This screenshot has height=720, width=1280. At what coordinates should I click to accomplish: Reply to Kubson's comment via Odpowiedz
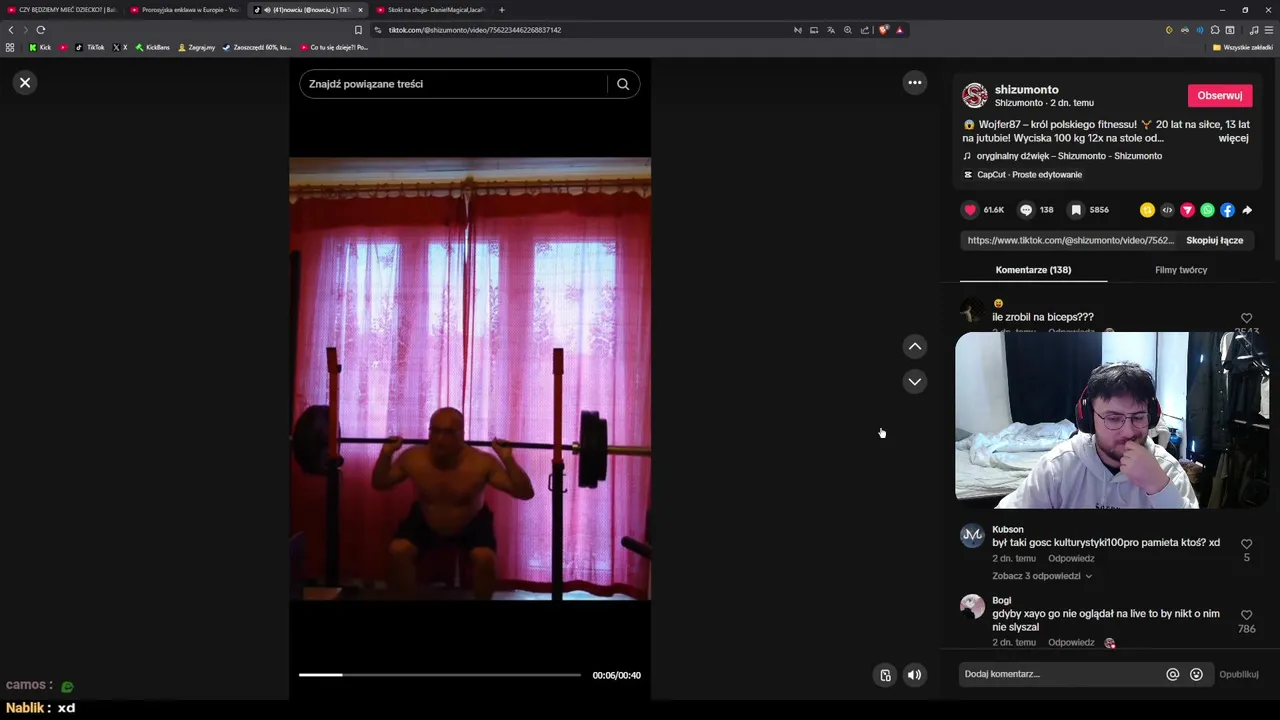pos(1071,559)
